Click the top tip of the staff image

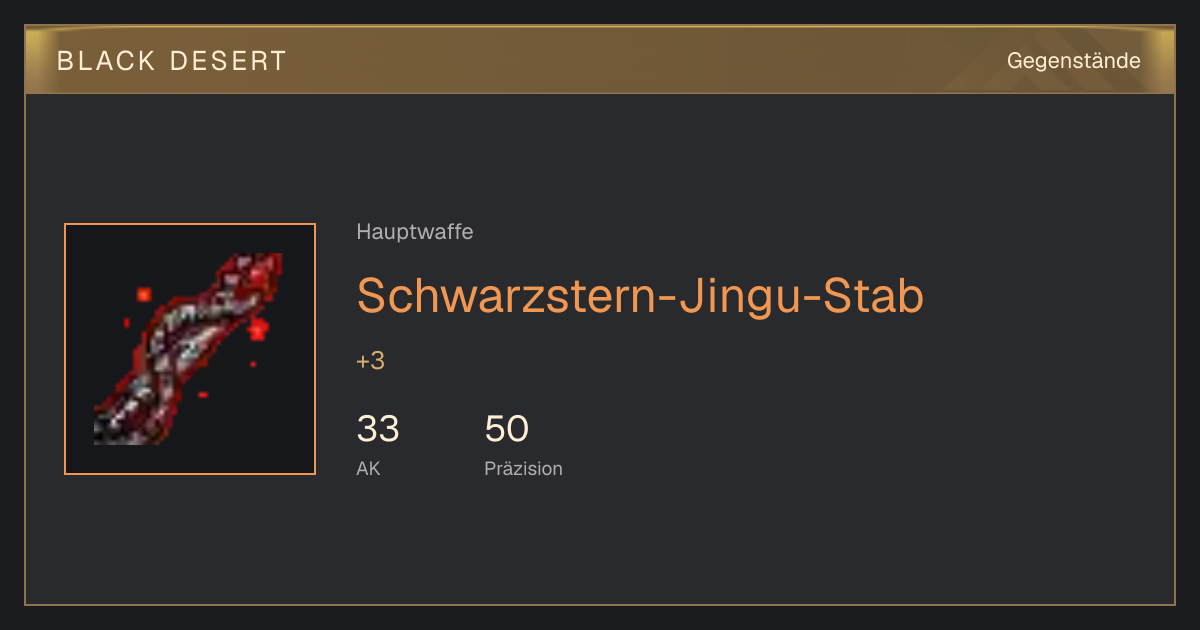[x=268, y=265]
